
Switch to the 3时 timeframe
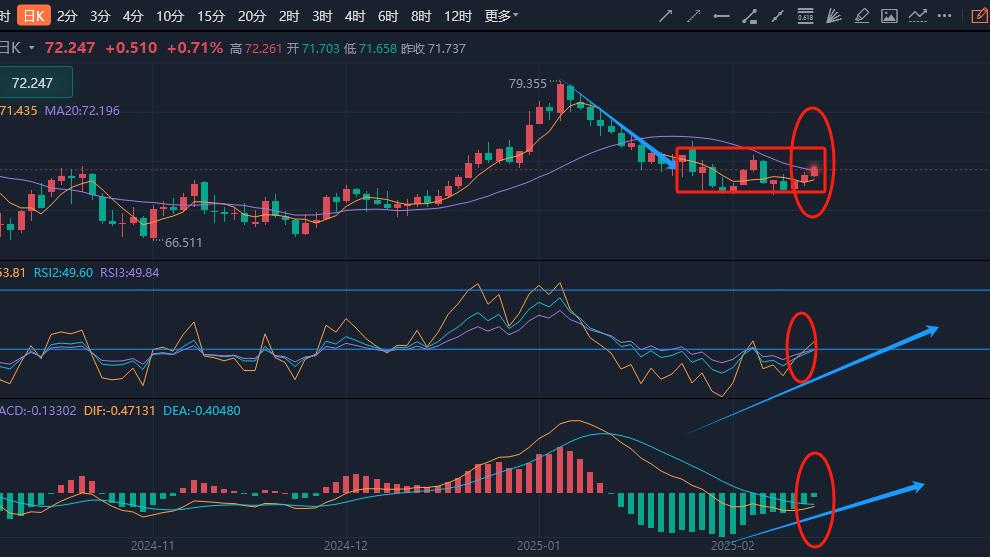322,16
